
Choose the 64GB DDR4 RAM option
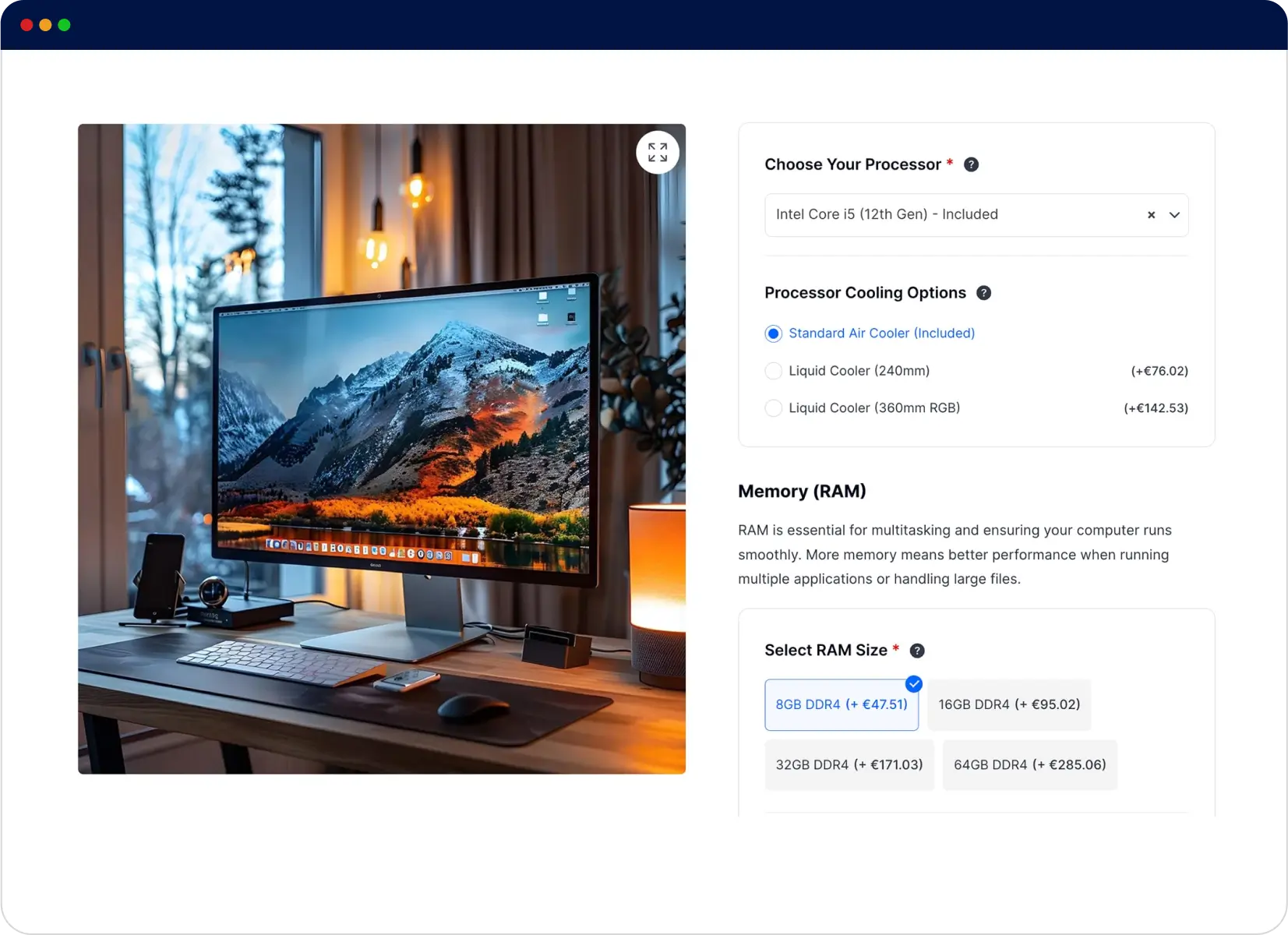1030,765
